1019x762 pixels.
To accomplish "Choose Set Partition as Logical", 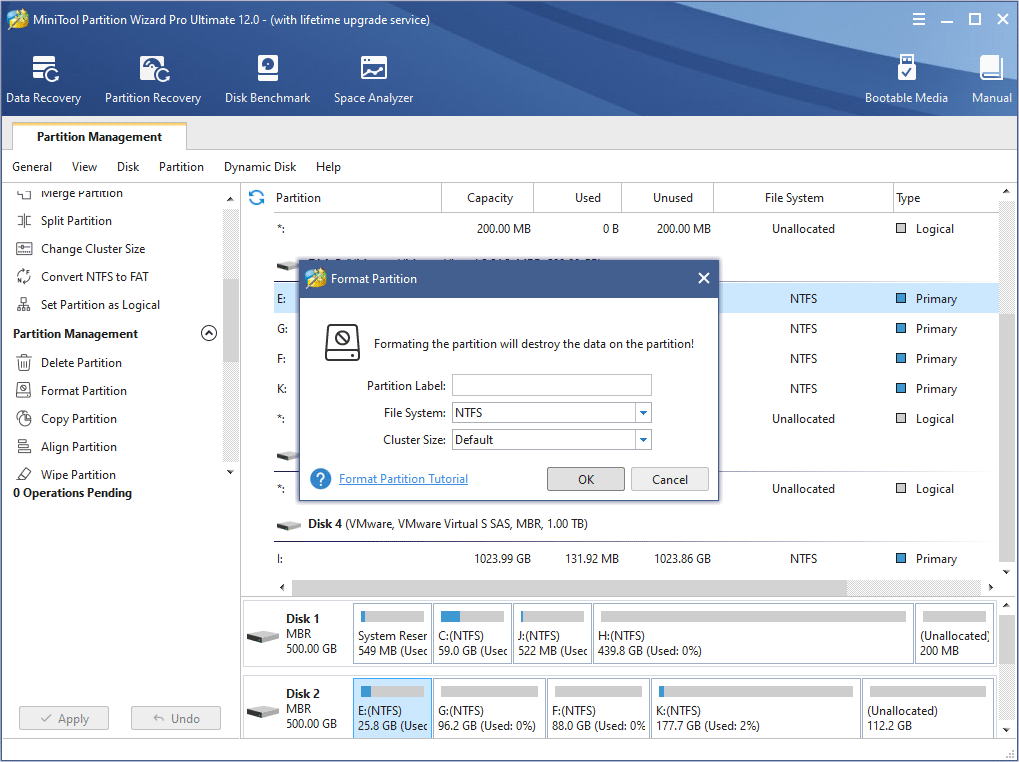I will click(100, 305).
